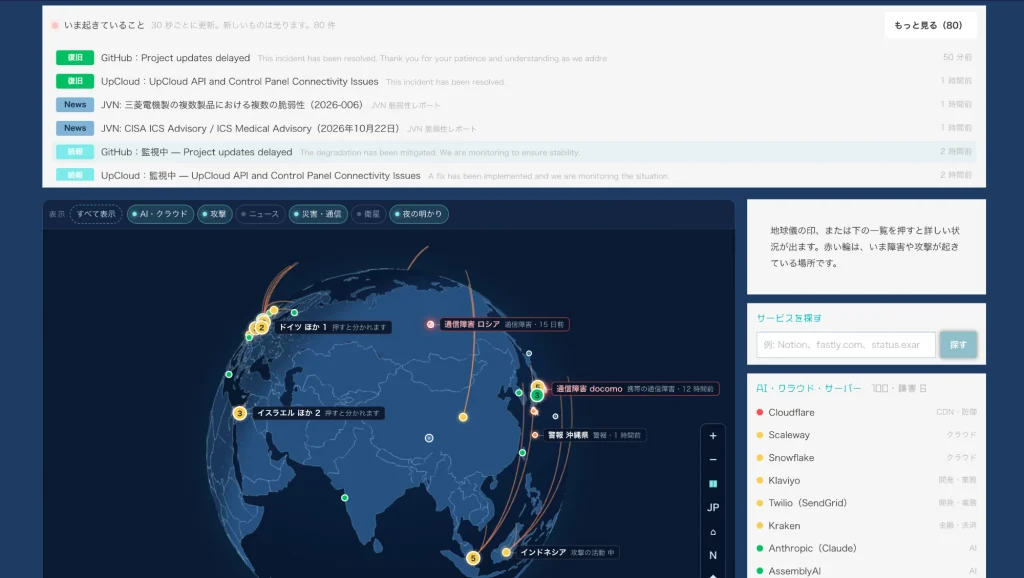Image resolution: width=1024 pixels, height=578 pixels.
Task: Select Kraken in the service list
Action: 866,526
